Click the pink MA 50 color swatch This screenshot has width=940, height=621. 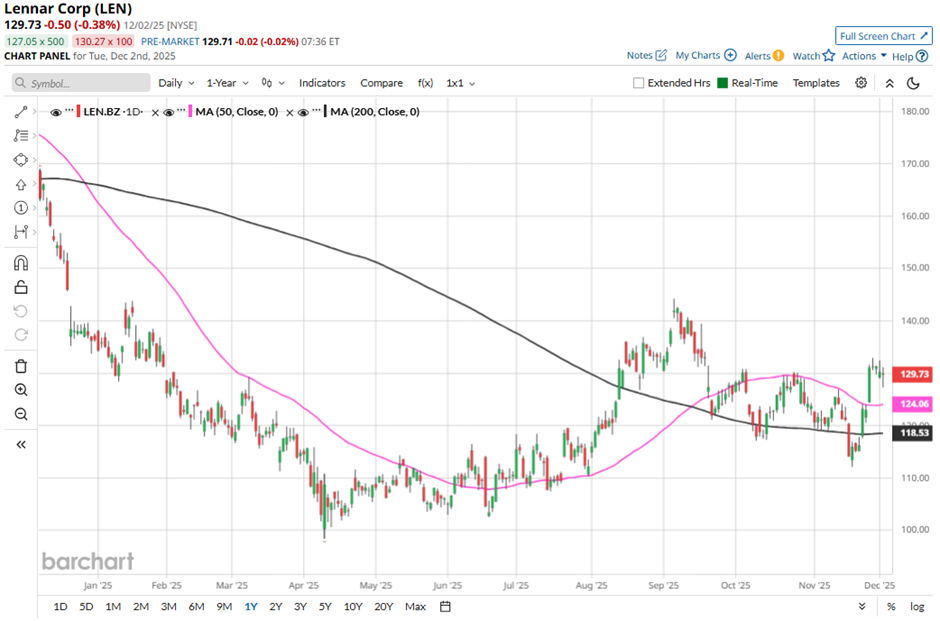[191, 111]
